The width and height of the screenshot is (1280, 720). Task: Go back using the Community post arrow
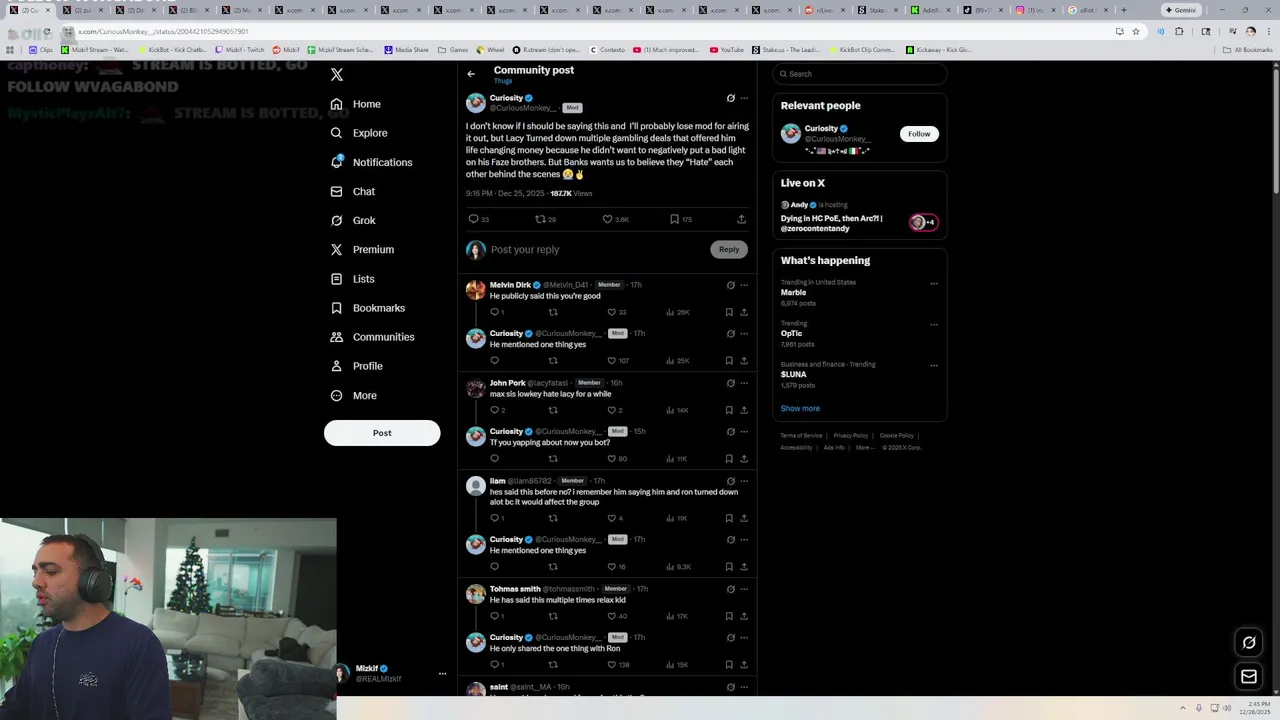(x=471, y=74)
